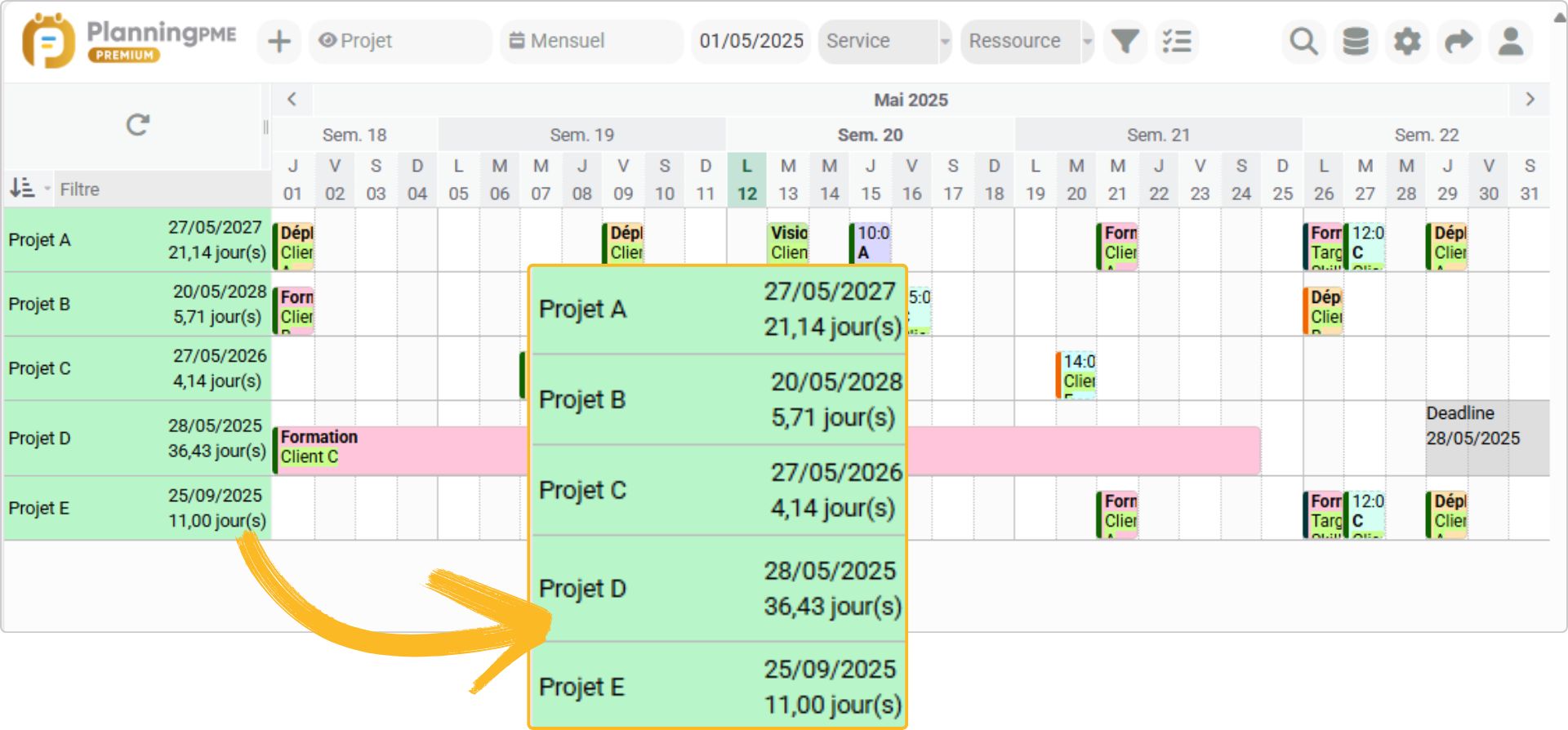Click the share arrow icon
1568x730 pixels.
[1459, 41]
